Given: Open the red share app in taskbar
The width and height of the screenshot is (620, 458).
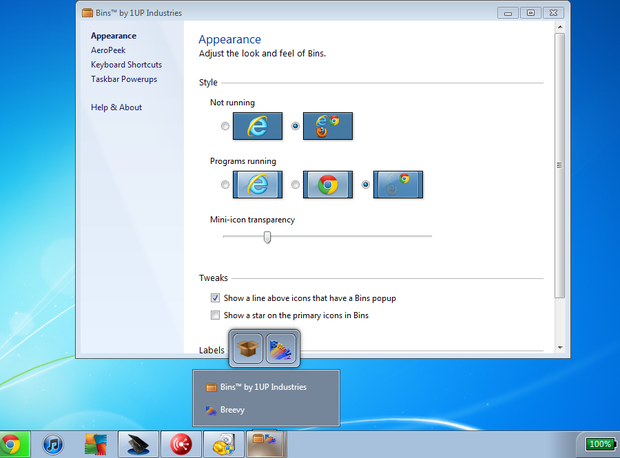Looking at the screenshot, I should (181, 444).
